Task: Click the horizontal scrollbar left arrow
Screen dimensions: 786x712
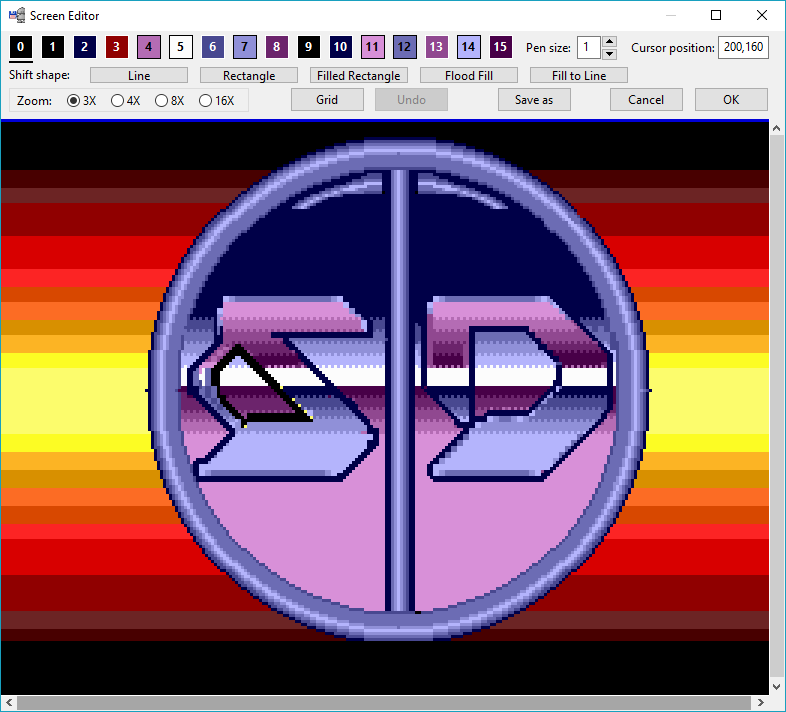Action: click(9, 703)
